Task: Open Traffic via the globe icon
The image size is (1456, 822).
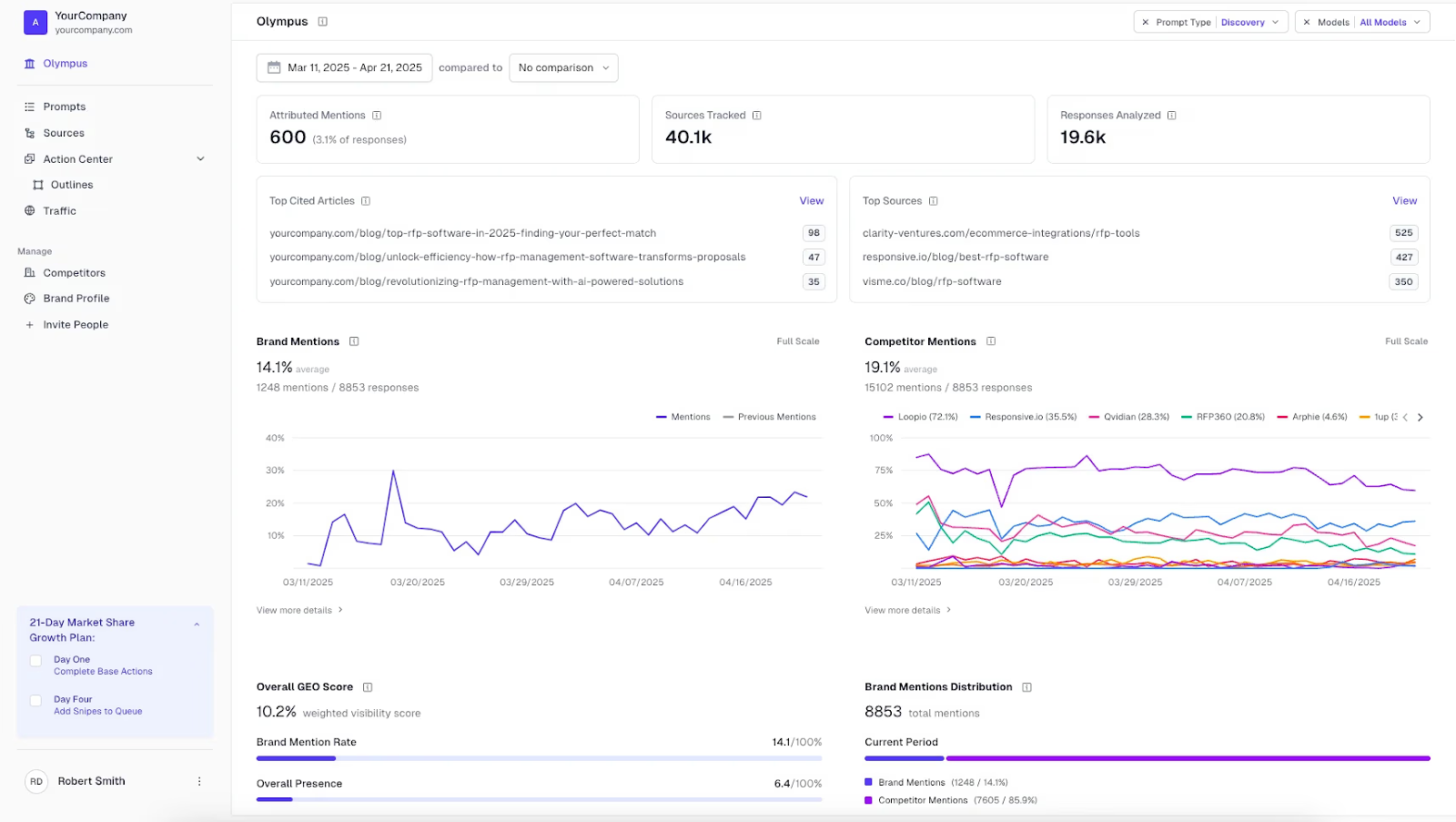Action: 30,210
